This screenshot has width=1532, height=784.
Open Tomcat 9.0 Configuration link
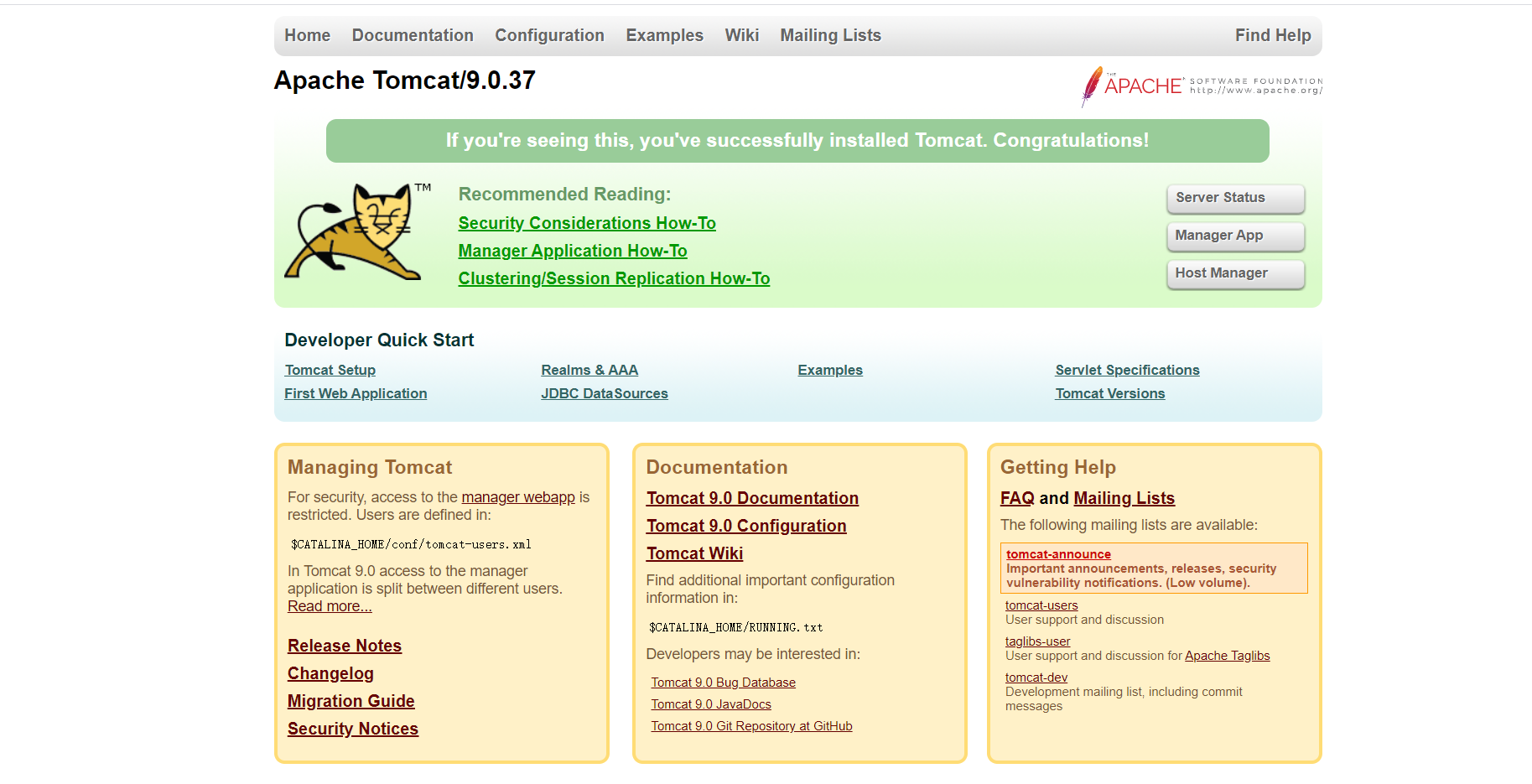(x=746, y=526)
